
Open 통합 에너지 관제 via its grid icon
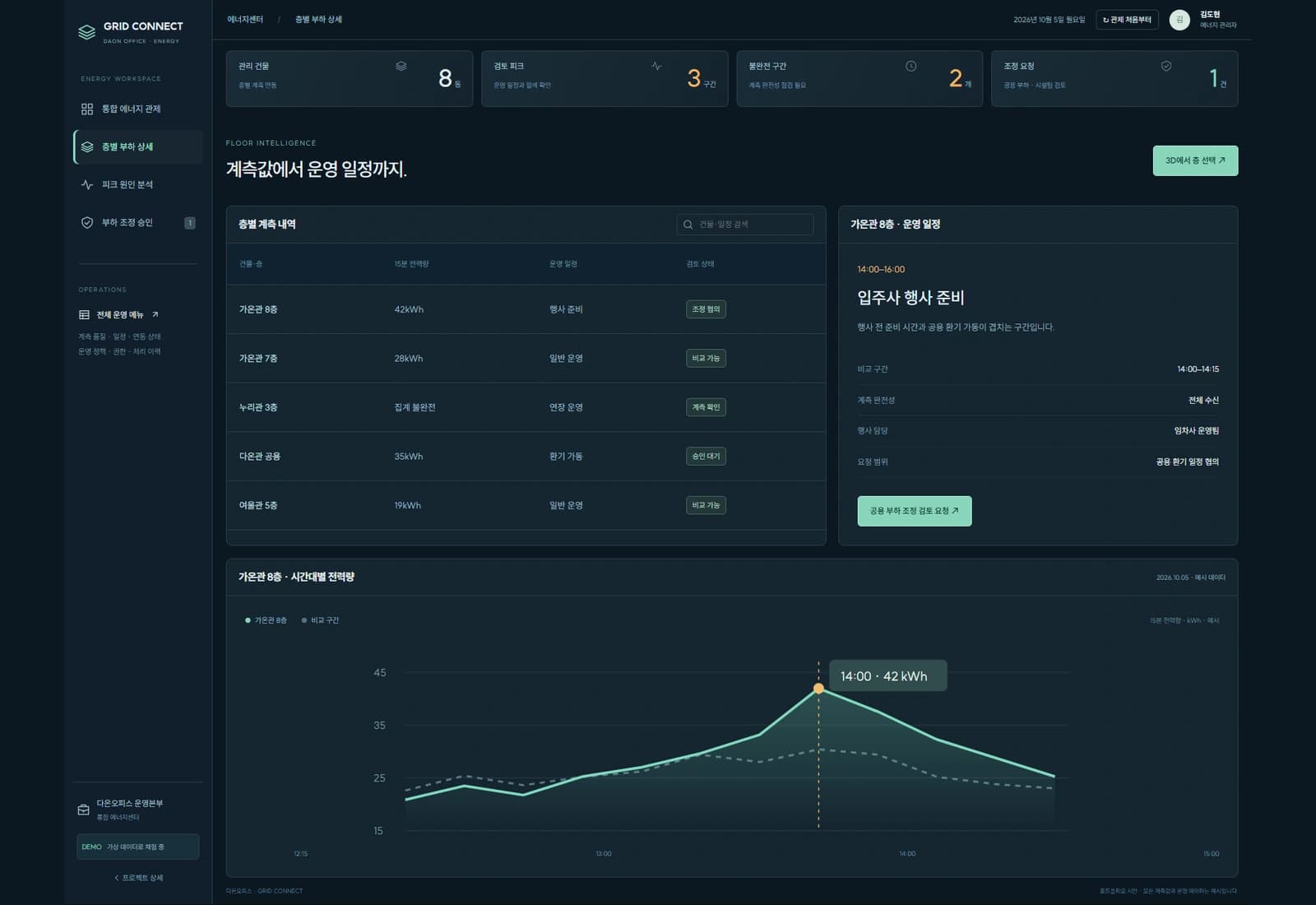pyautogui.click(x=87, y=109)
